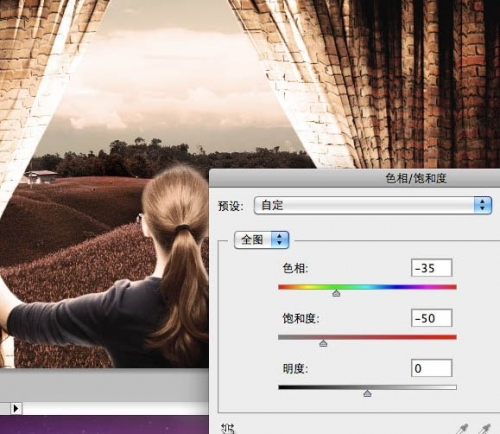This screenshot has height=434, width=500.
Task: Click the 饱和度 saturation slider handle
Action: coord(323,343)
